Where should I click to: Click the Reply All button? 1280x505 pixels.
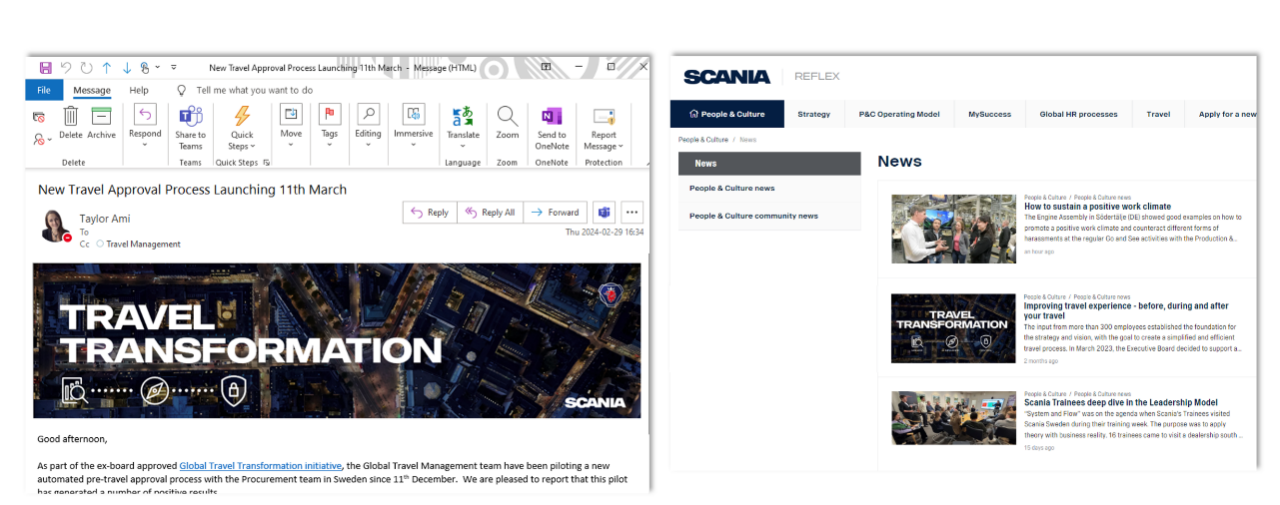[489, 212]
